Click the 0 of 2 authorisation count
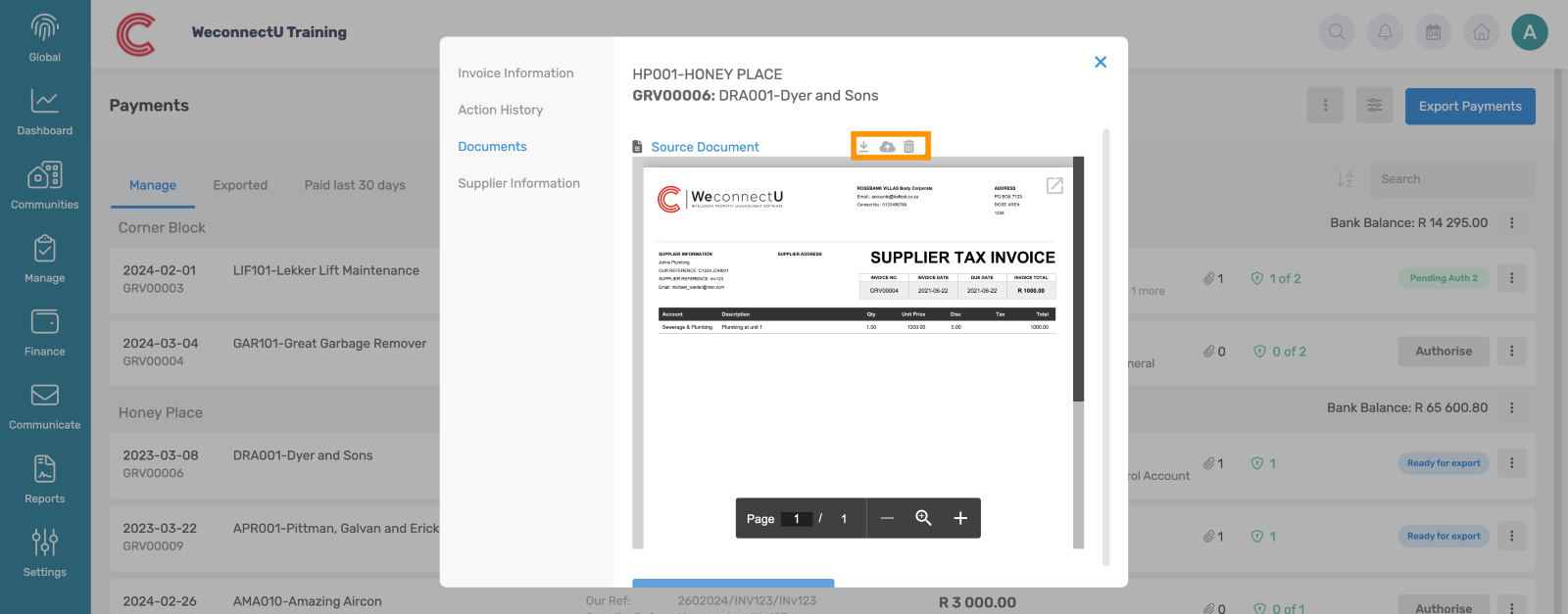The width and height of the screenshot is (1568, 614). [x=1280, y=352]
